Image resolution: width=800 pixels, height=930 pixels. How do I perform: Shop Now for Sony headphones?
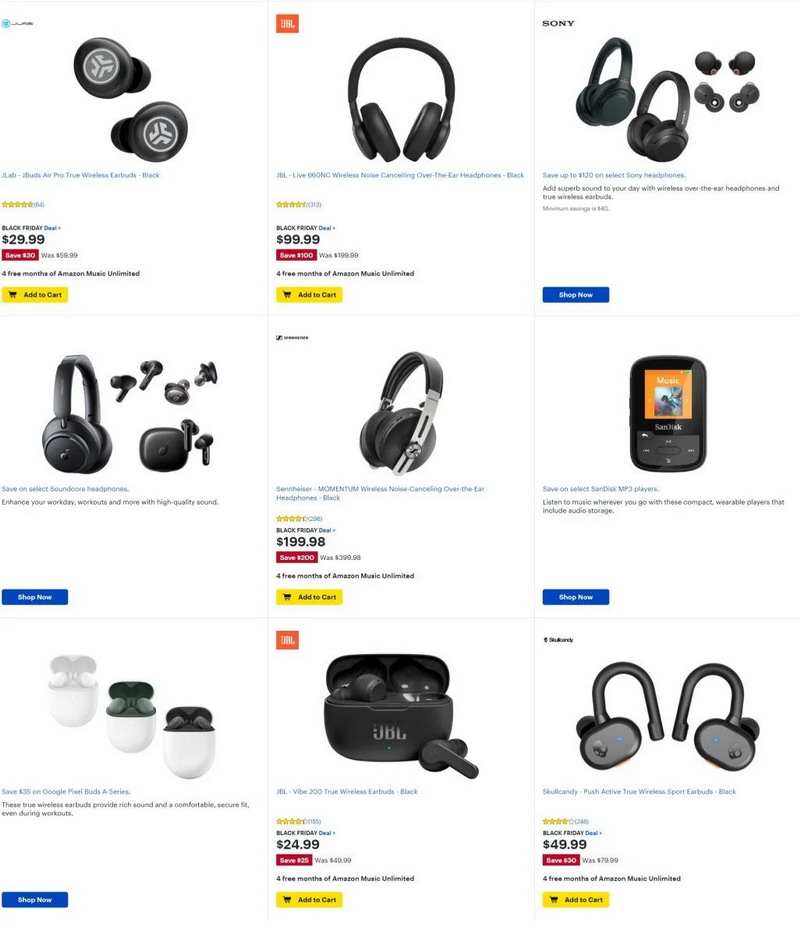[x=575, y=295]
